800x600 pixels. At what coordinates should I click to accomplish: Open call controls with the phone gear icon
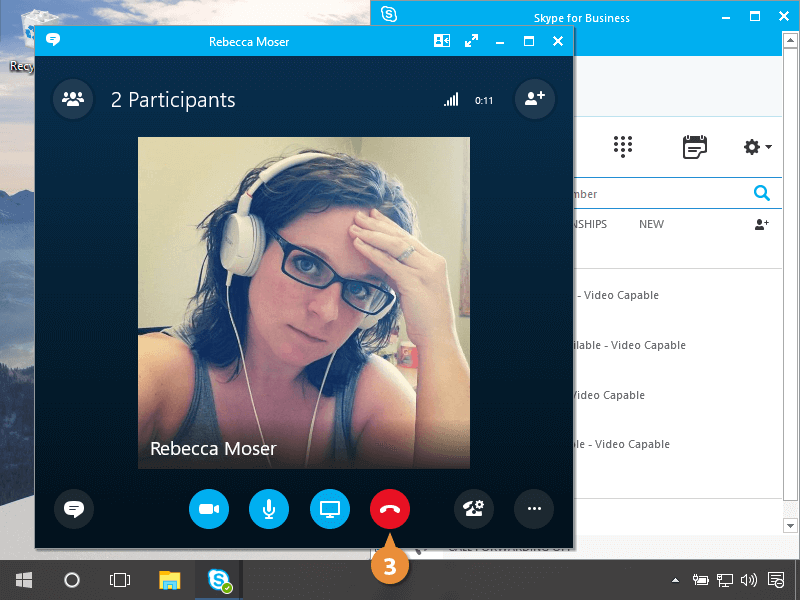click(474, 509)
